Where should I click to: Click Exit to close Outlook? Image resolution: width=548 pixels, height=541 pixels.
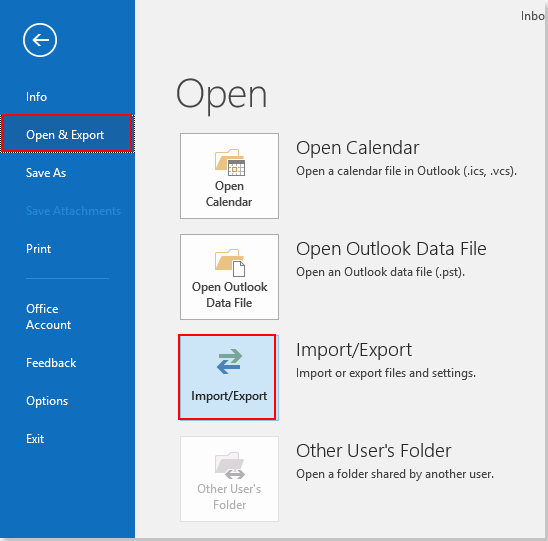pyautogui.click(x=35, y=439)
